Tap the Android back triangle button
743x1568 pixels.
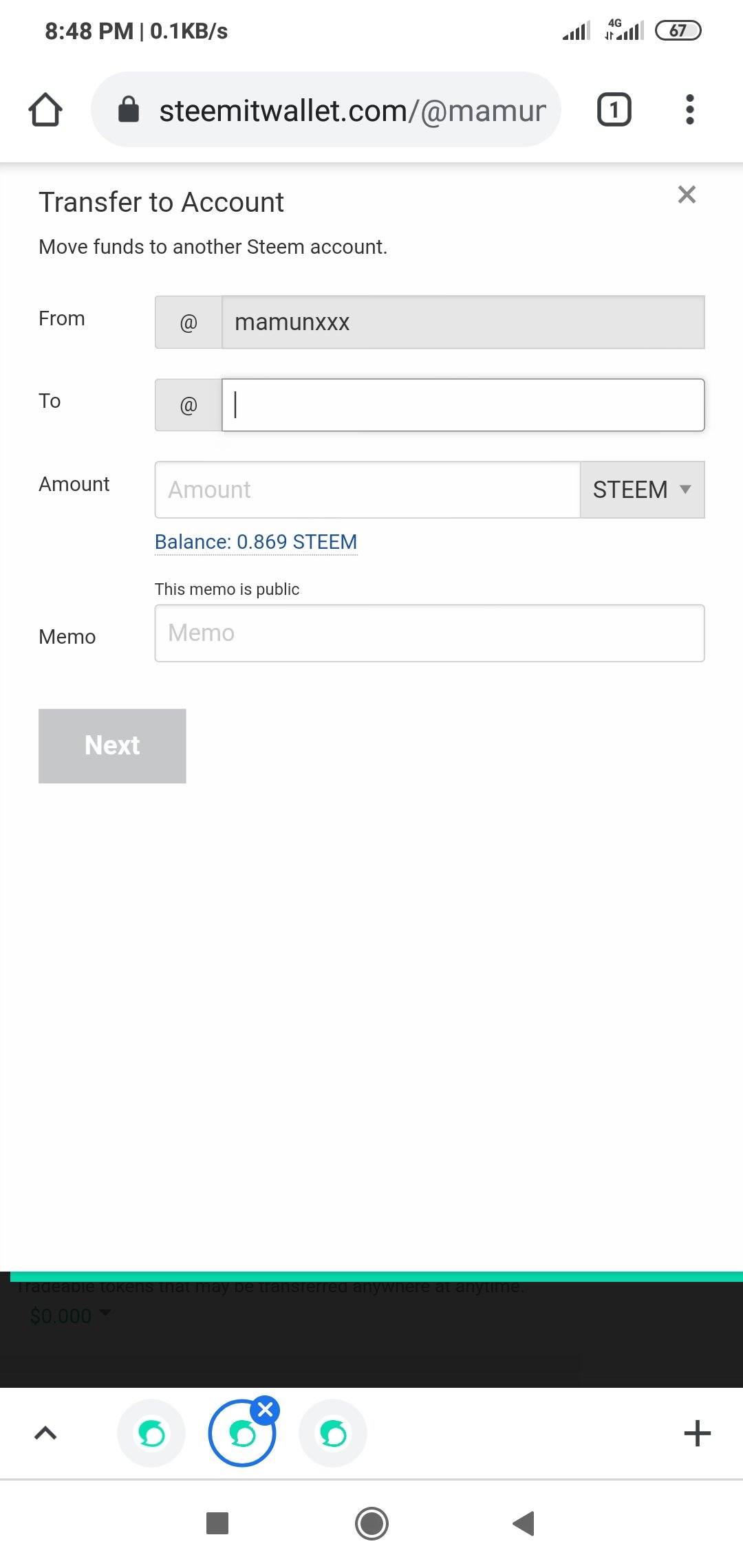(524, 1523)
